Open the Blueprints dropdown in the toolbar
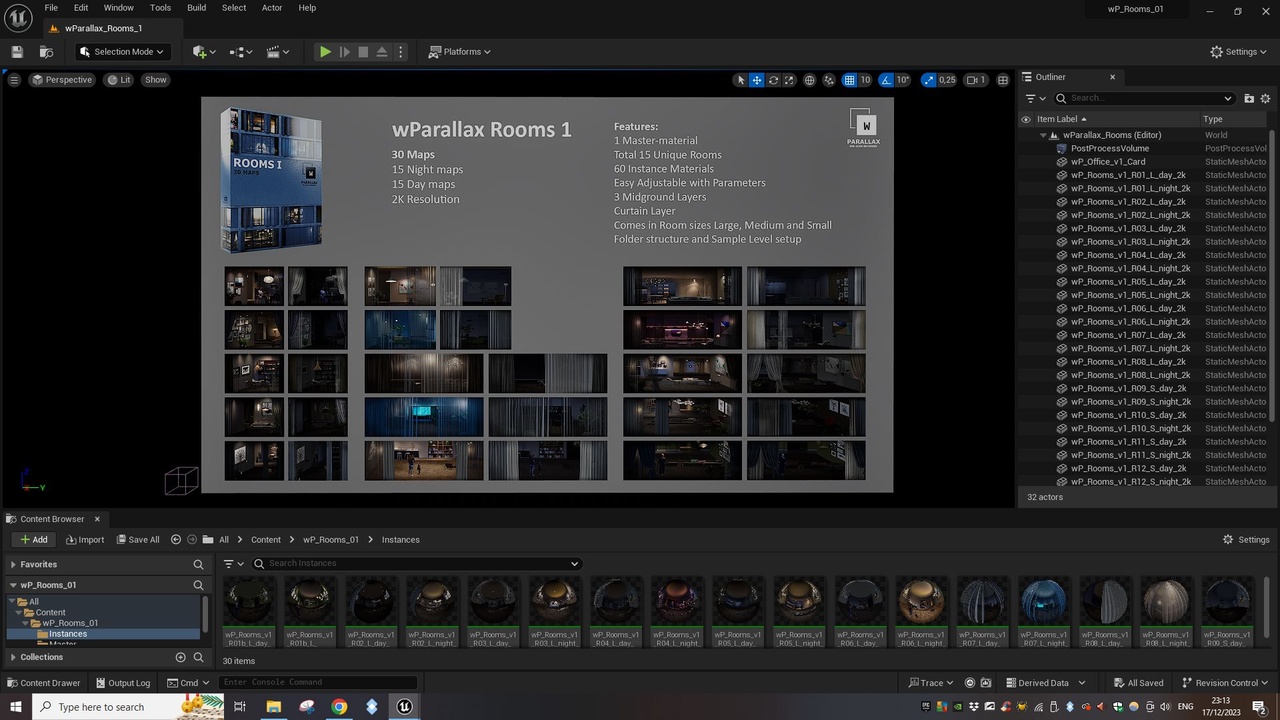Image resolution: width=1280 pixels, height=720 pixels. [241, 52]
